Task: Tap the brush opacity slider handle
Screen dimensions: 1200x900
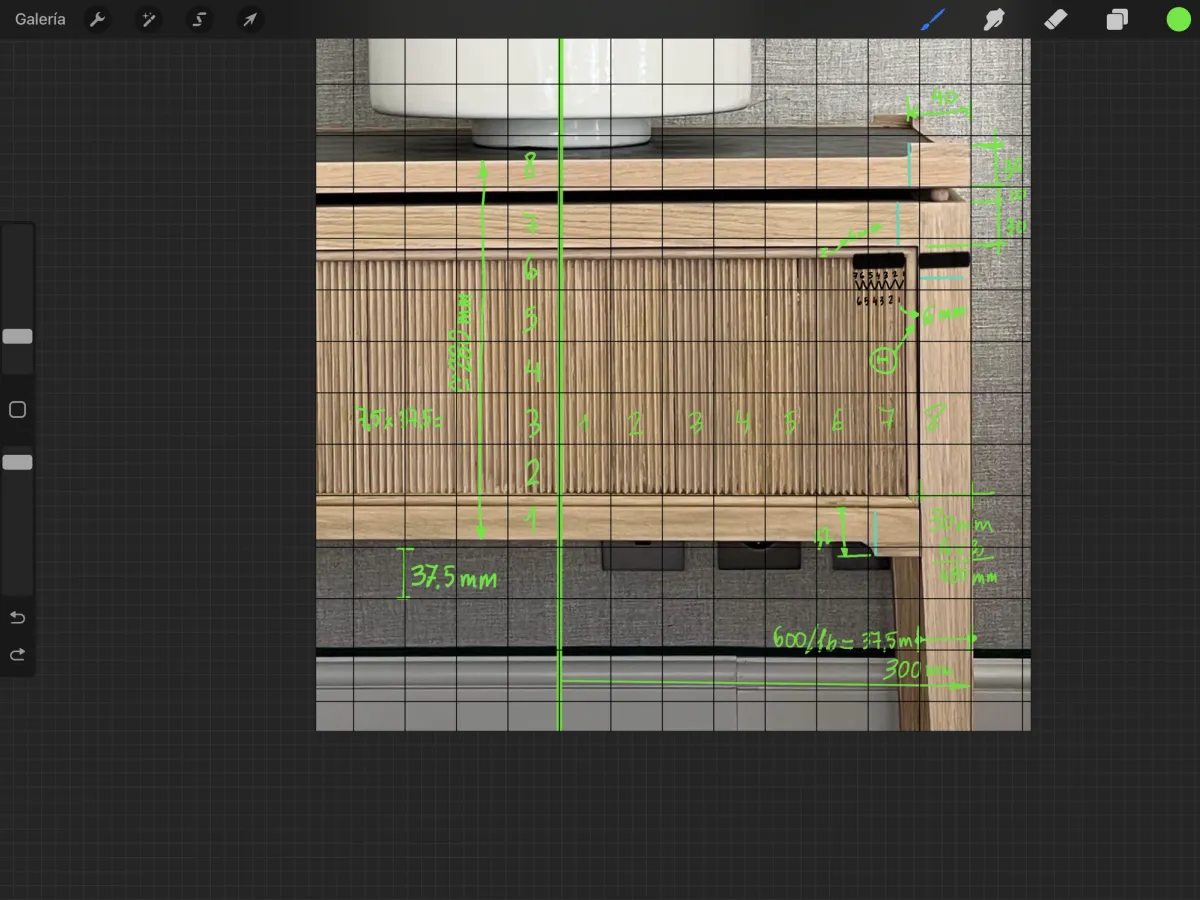Action: pyautogui.click(x=17, y=462)
